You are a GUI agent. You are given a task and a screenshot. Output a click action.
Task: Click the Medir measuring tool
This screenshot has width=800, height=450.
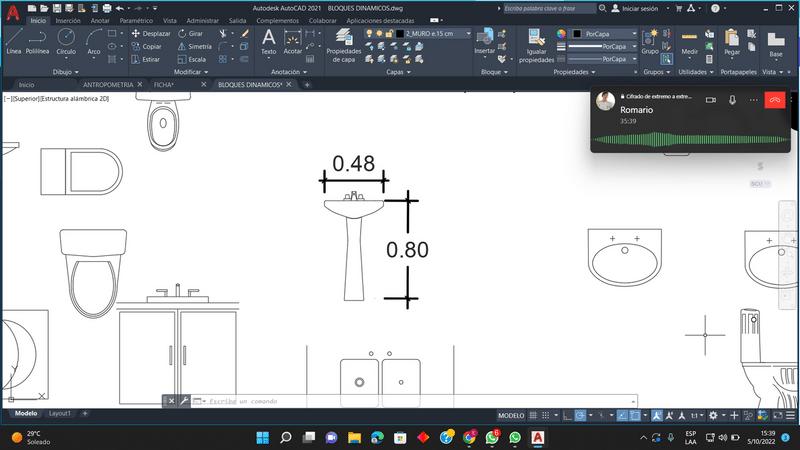tap(689, 43)
